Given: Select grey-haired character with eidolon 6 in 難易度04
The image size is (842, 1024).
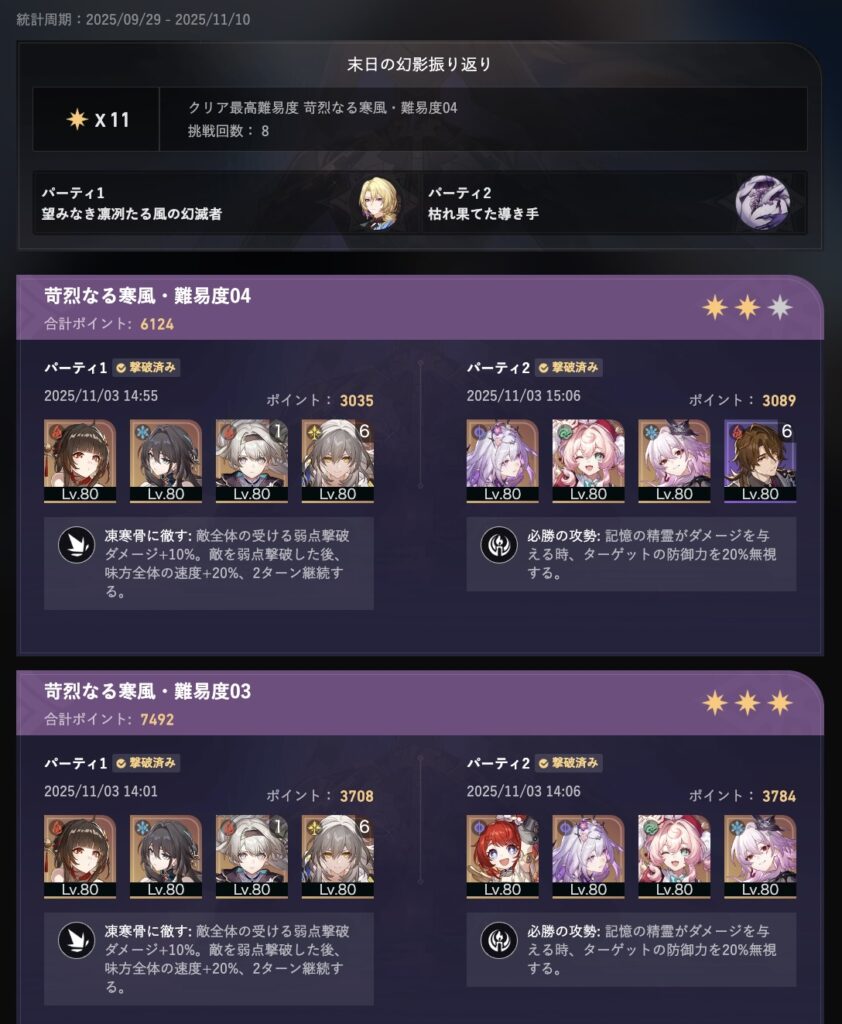Looking at the screenshot, I should click(x=337, y=461).
